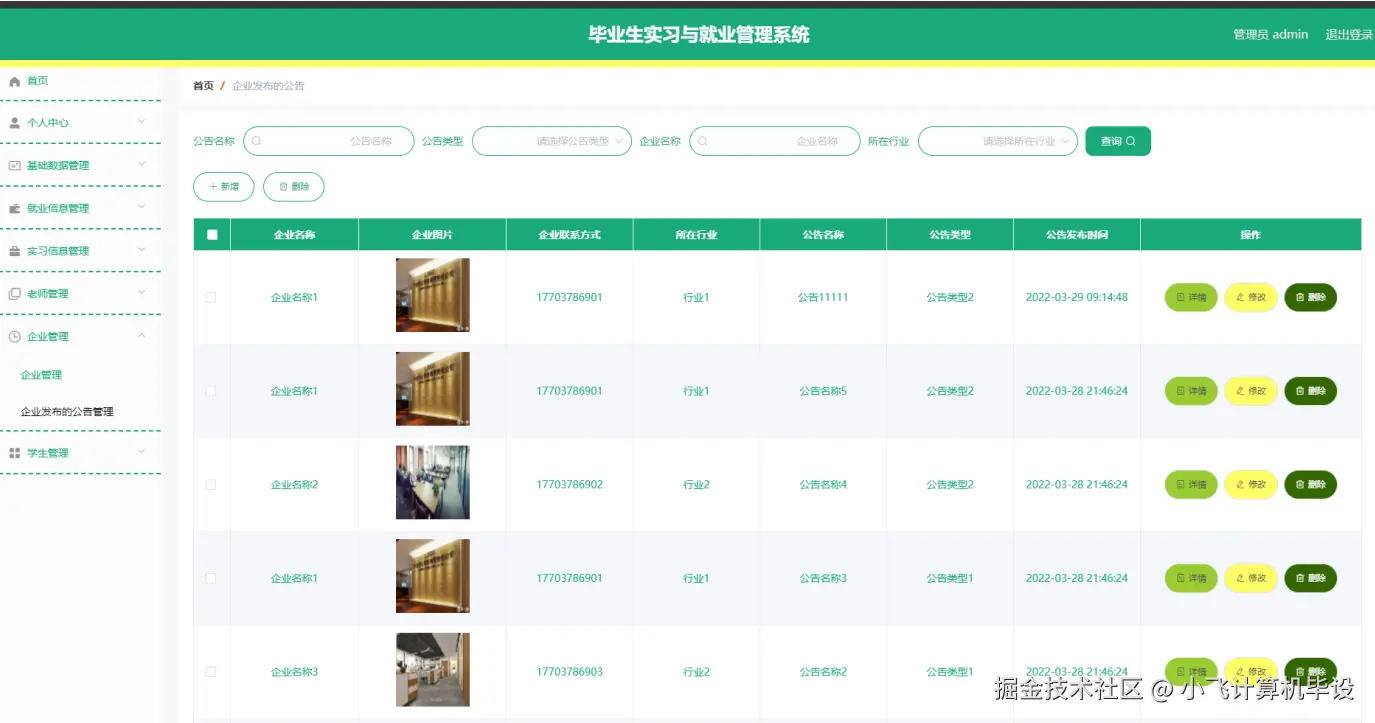
Task: Check the row checkbox for 公告名称3
Action: click(211, 578)
